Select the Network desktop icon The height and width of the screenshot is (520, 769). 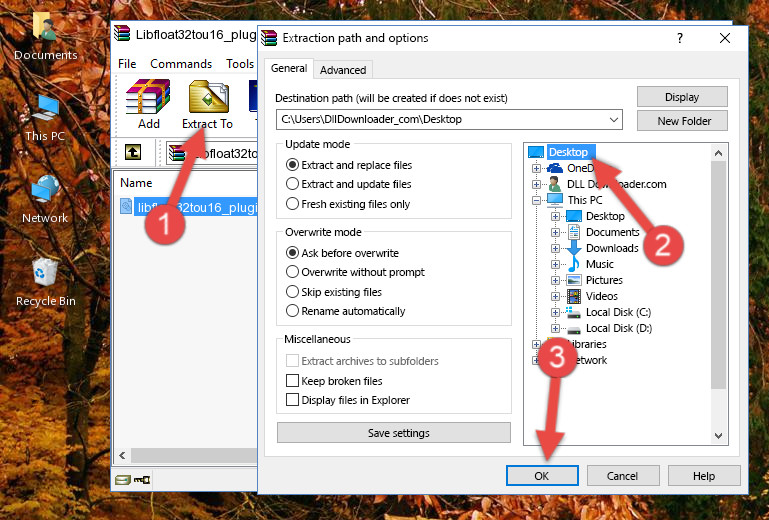coord(45,199)
